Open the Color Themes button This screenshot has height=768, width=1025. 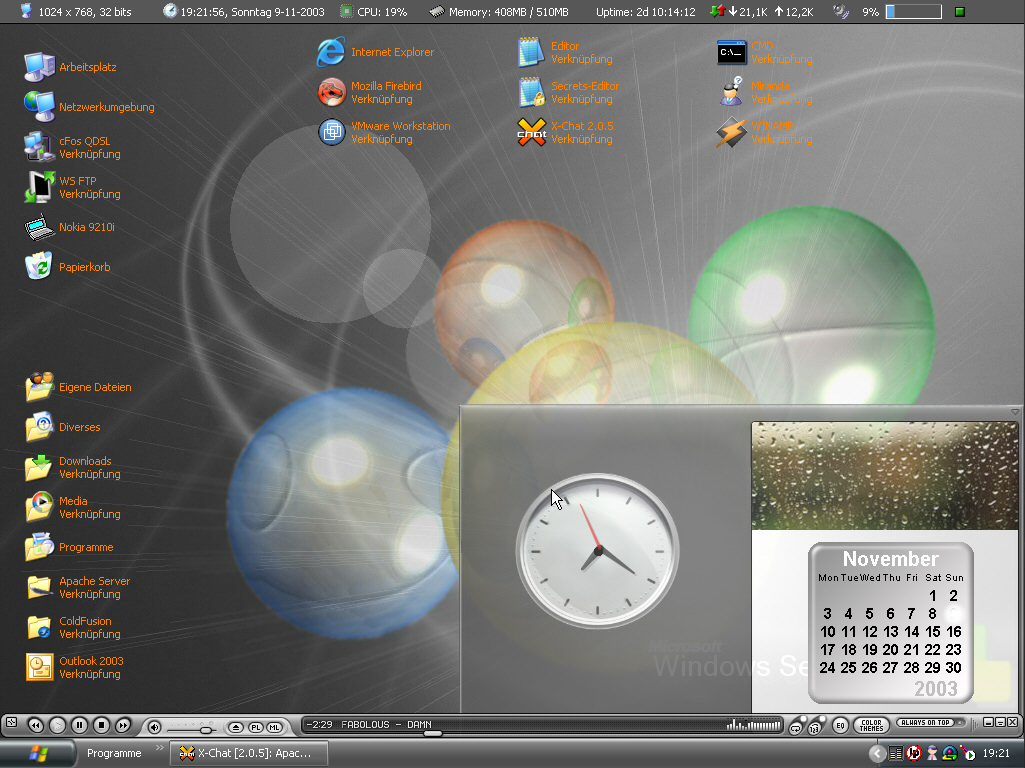[x=871, y=725]
